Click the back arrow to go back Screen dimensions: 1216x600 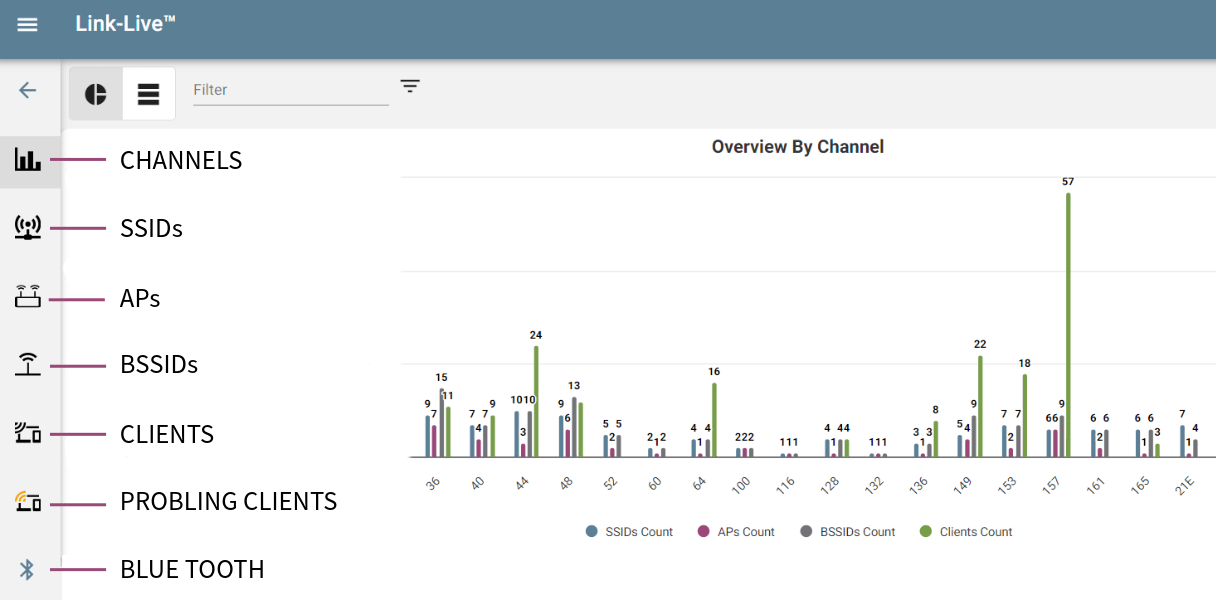click(x=28, y=89)
